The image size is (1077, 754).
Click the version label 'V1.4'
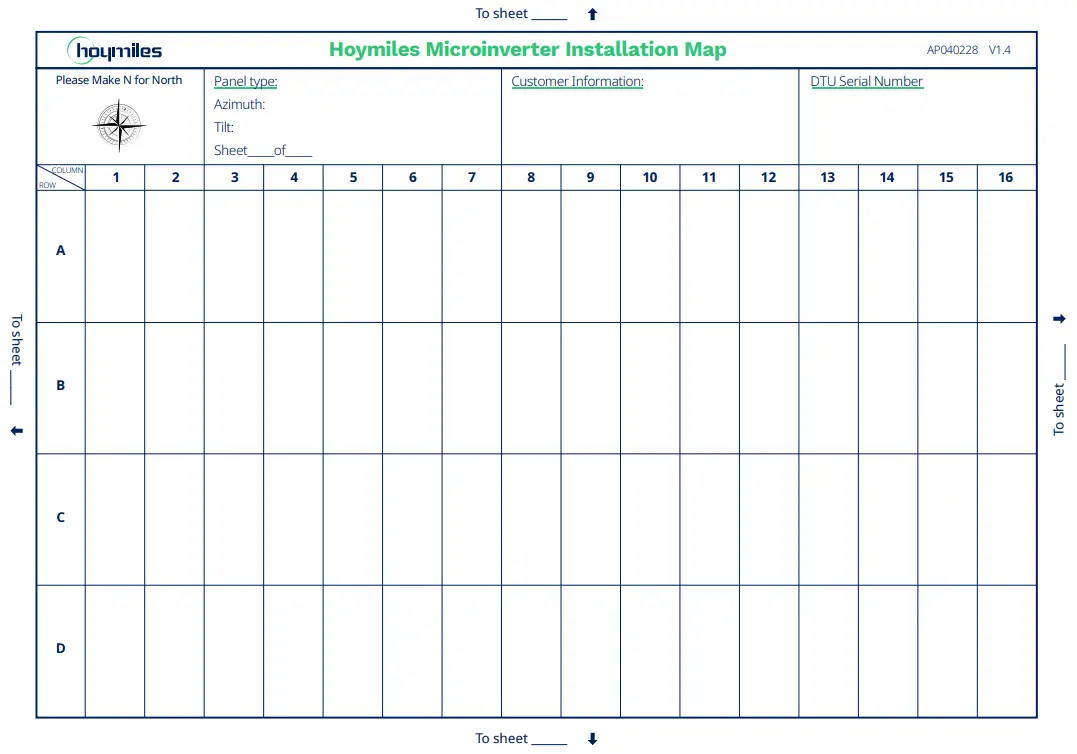pyautogui.click(x=999, y=50)
